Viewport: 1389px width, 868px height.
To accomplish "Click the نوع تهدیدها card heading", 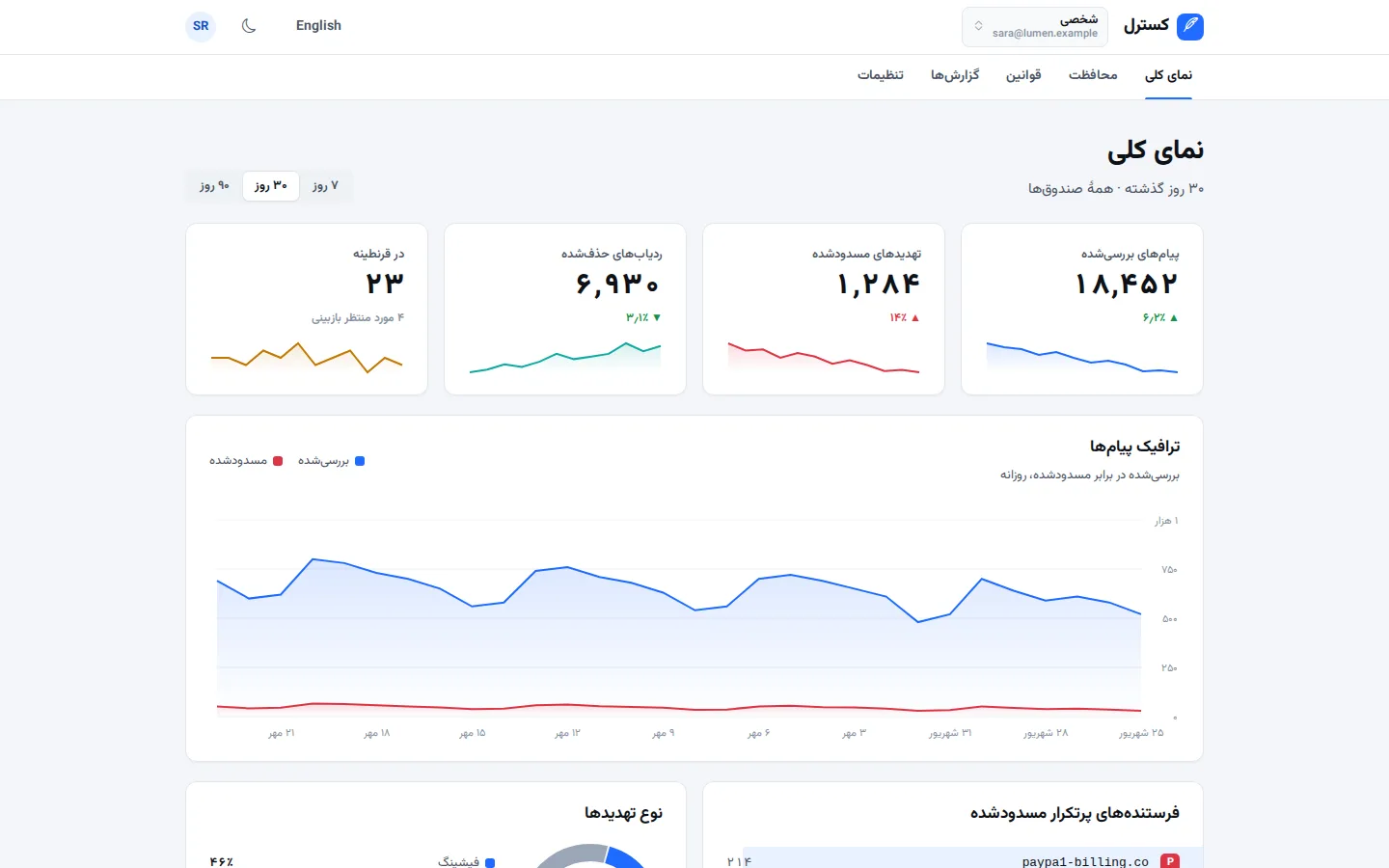I will pyautogui.click(x=624, y=813).
